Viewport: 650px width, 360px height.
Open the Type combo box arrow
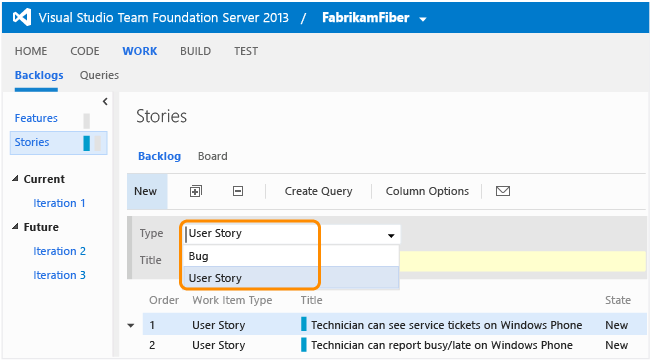click(391, 235)
